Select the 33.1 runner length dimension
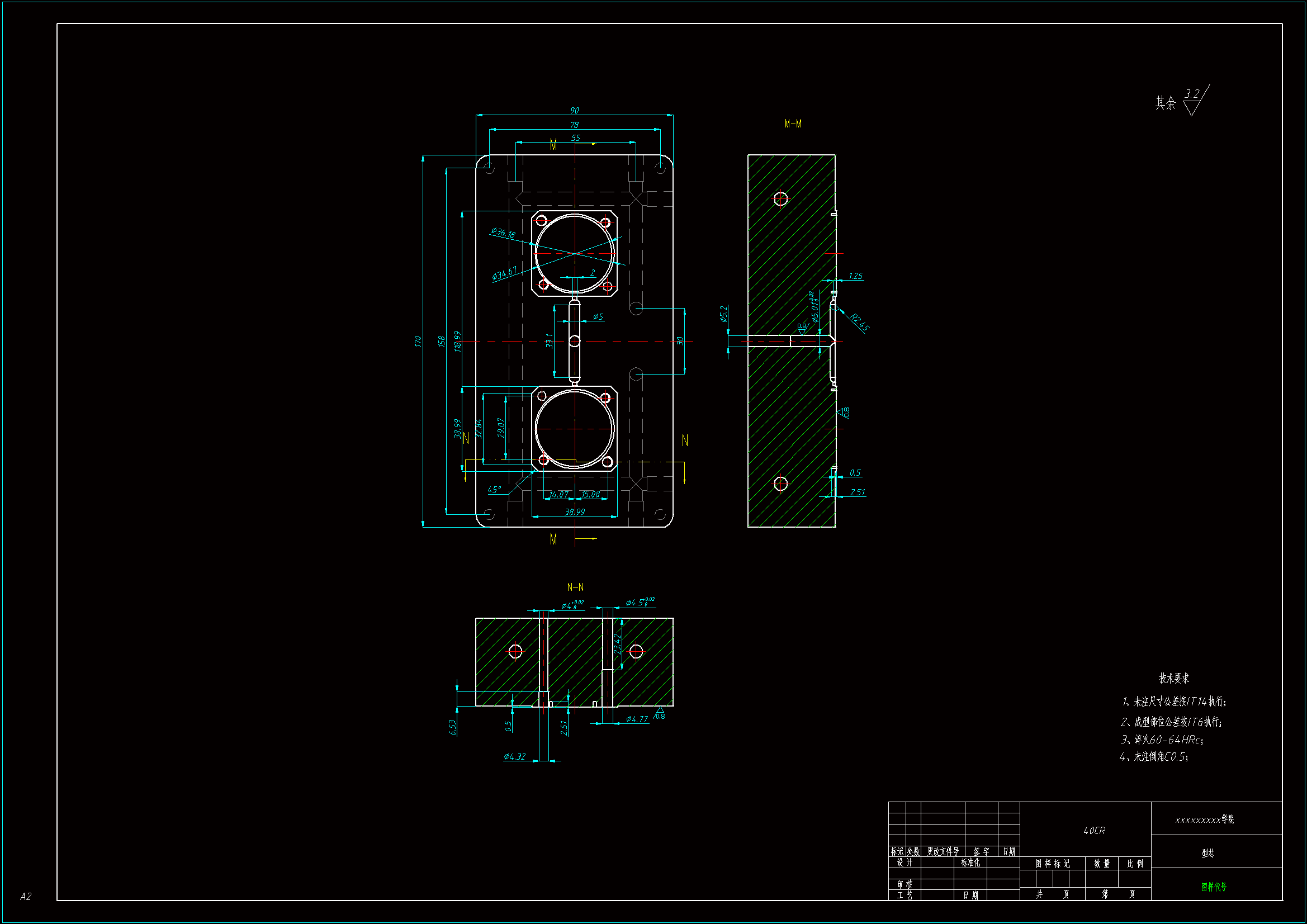This screenshot has height=924, width=1307. [550, 340]
